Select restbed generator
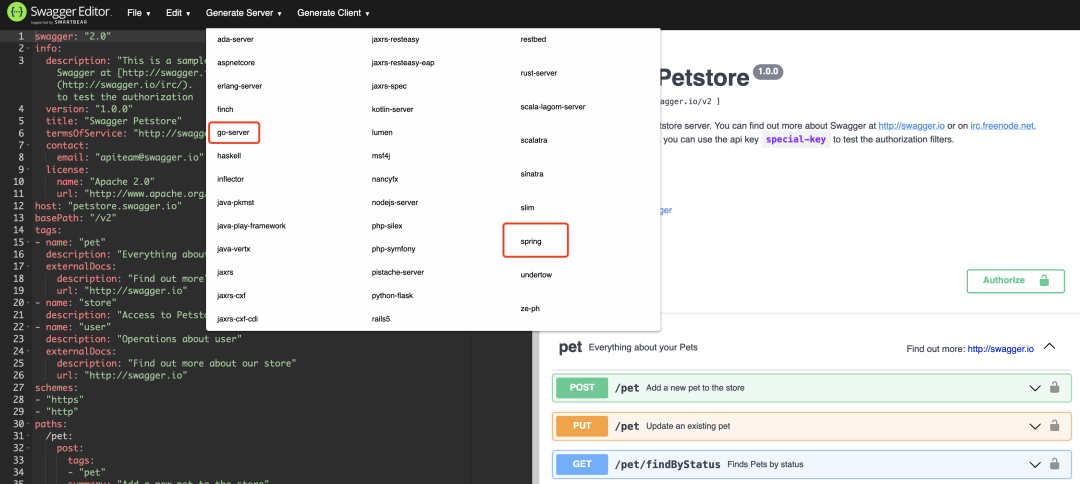Screen dimensions: 1080x484 533,39
